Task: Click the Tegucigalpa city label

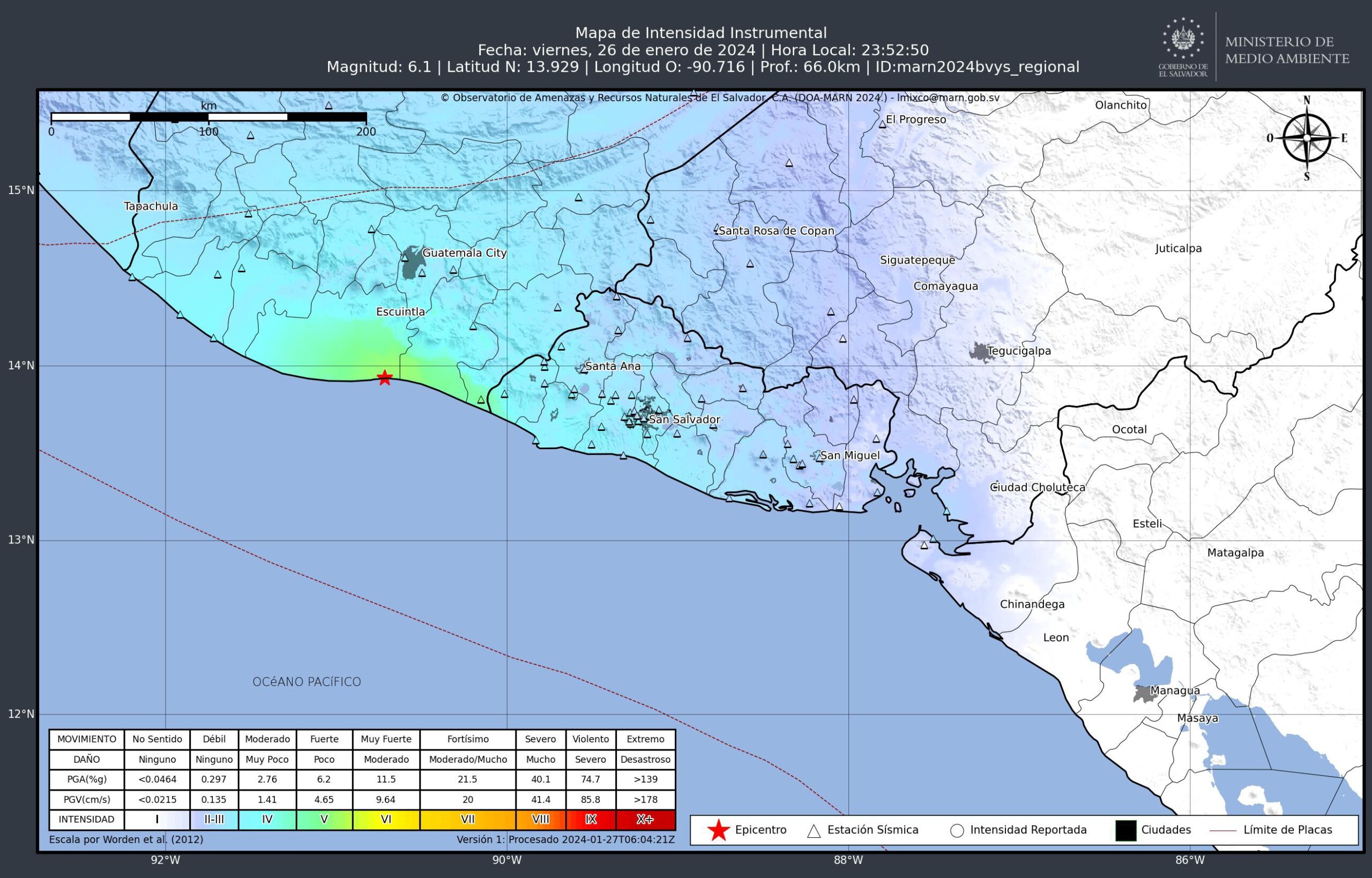Action: (x=1019, y=351)
